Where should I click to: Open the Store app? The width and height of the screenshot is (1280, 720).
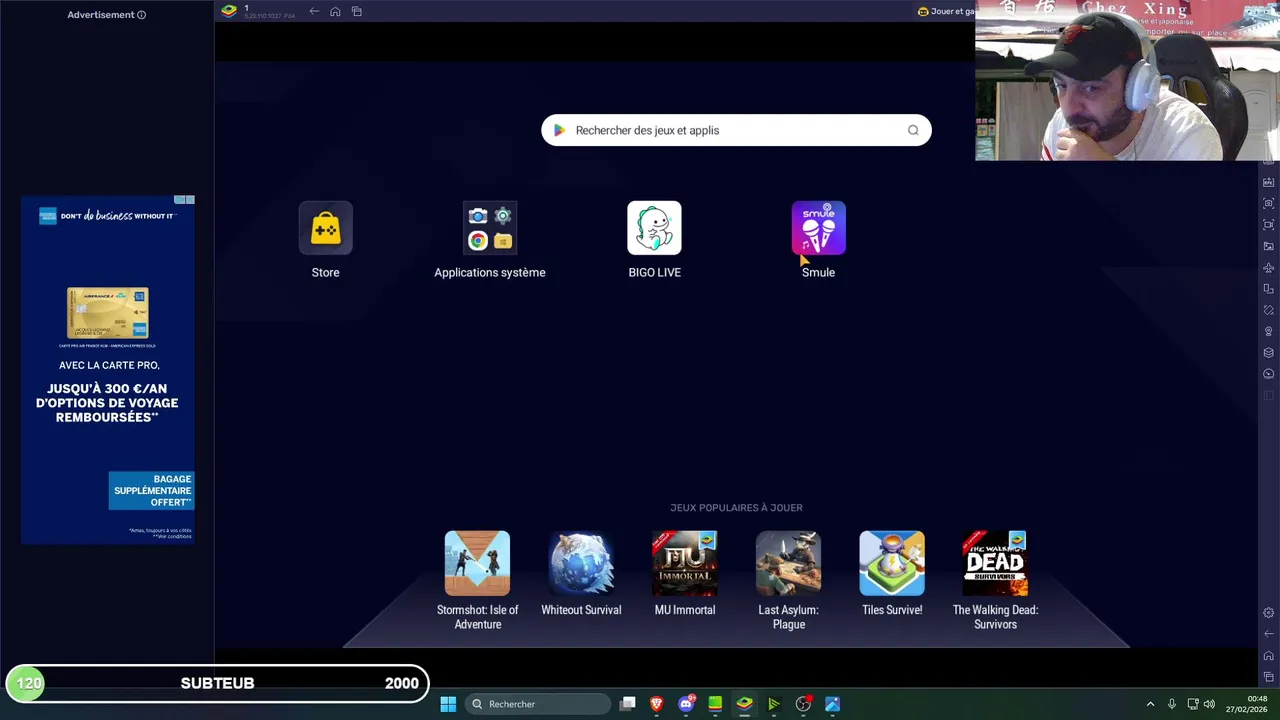pos(325,229)
